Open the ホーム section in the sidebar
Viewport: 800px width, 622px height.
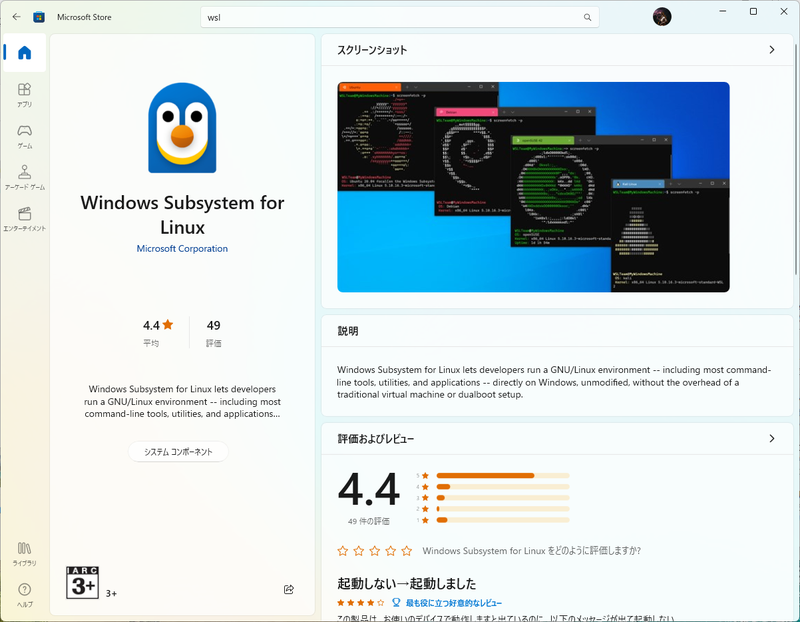pyautogui.click(x=25, y=53)
